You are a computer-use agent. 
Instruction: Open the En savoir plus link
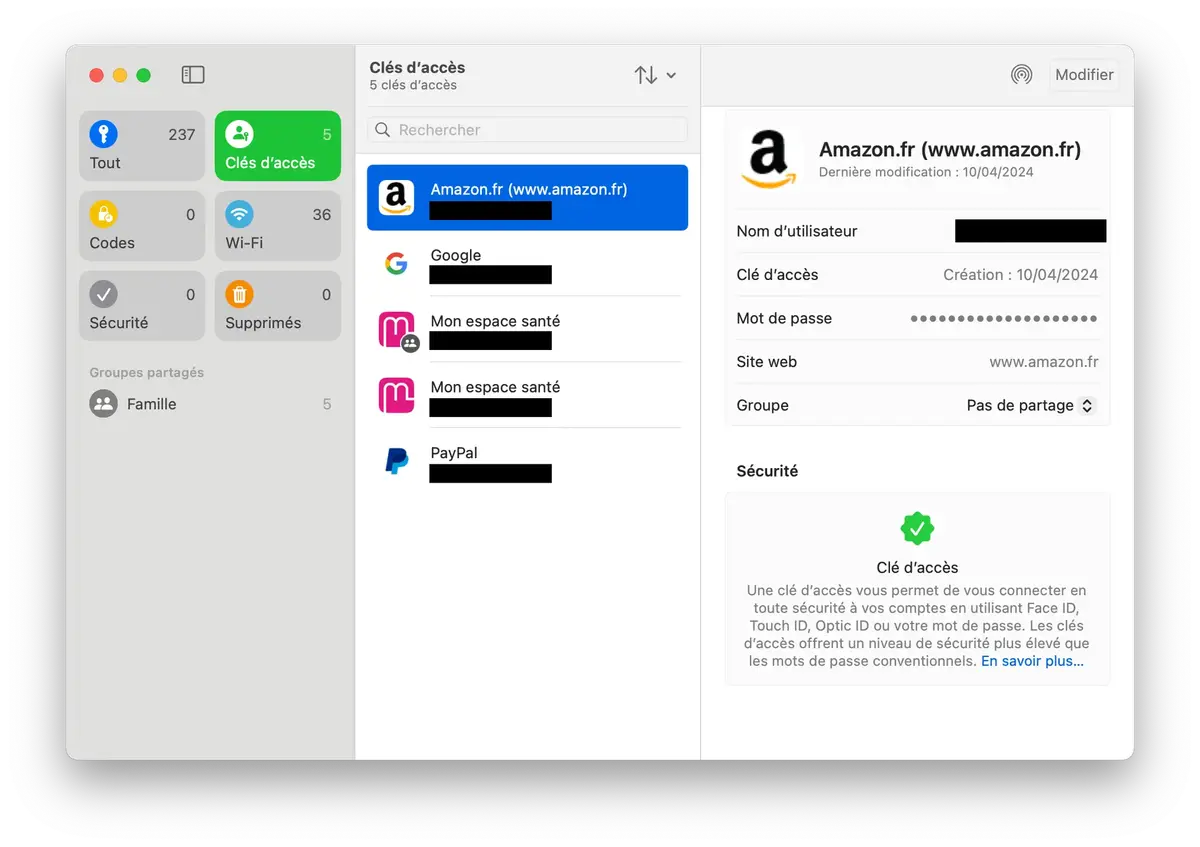click(x=1032, y=660)
